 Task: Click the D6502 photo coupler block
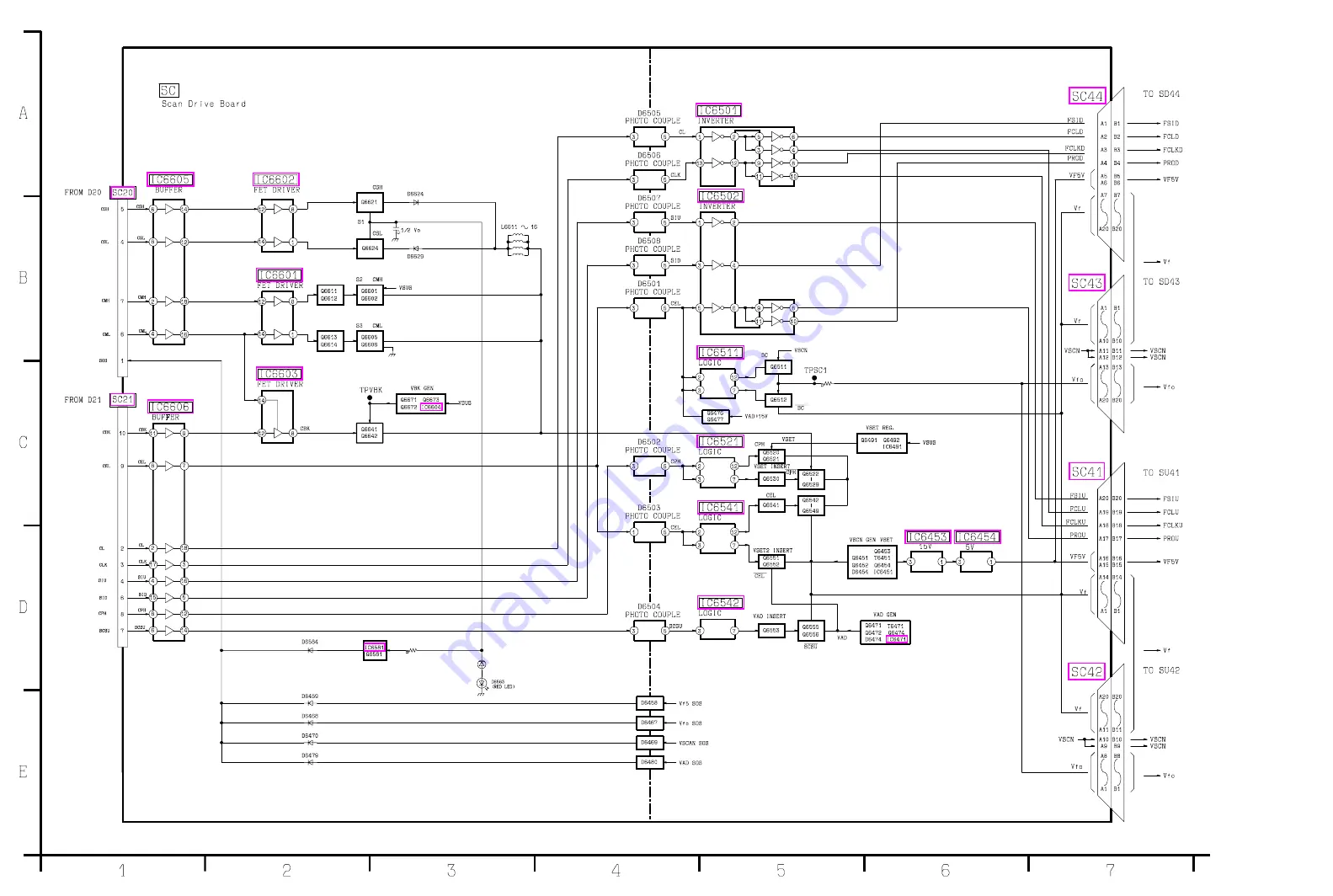click(x=650, y=466)
